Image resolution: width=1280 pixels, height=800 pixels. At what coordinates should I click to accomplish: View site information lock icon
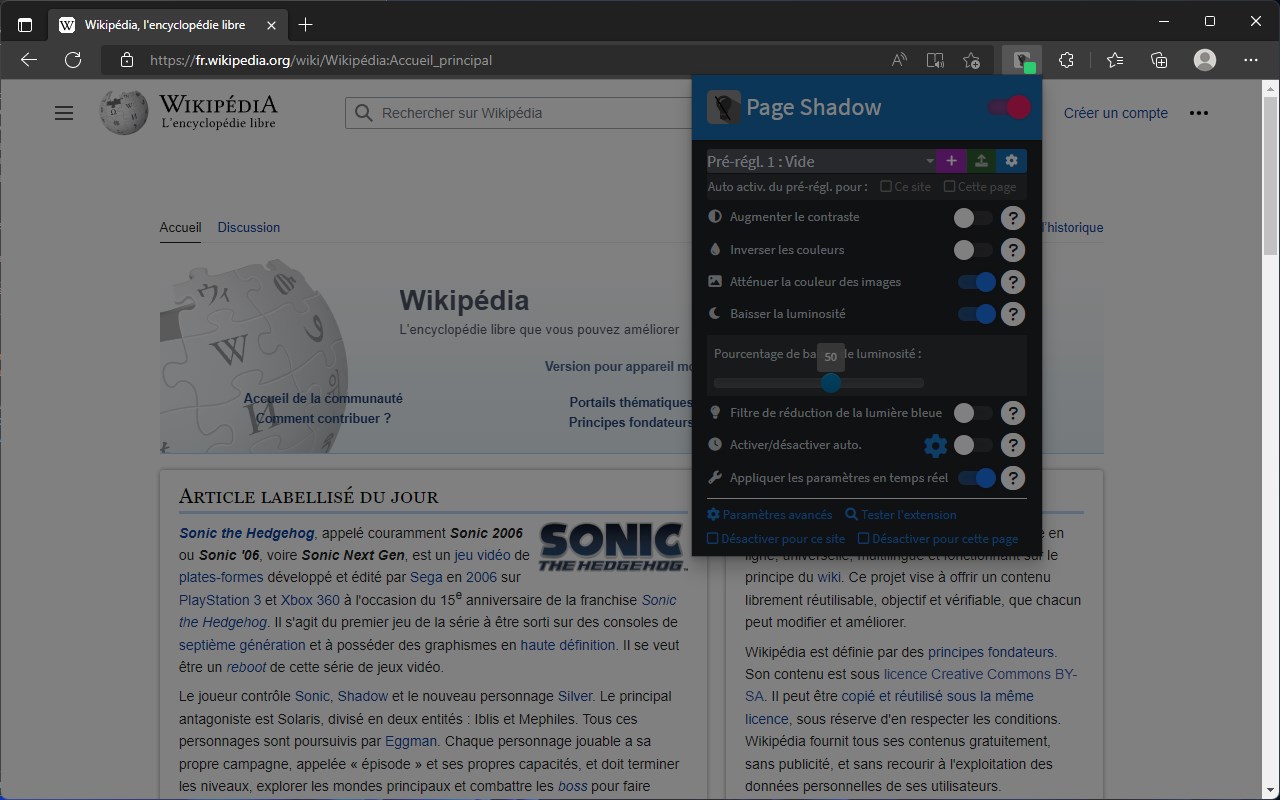pyautogui.click(x=126, y=60)
